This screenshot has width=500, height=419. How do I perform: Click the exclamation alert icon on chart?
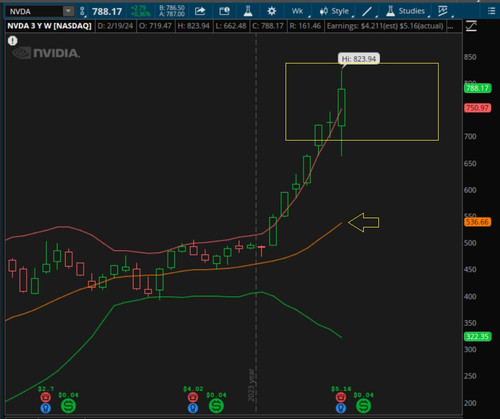point(13,41)
